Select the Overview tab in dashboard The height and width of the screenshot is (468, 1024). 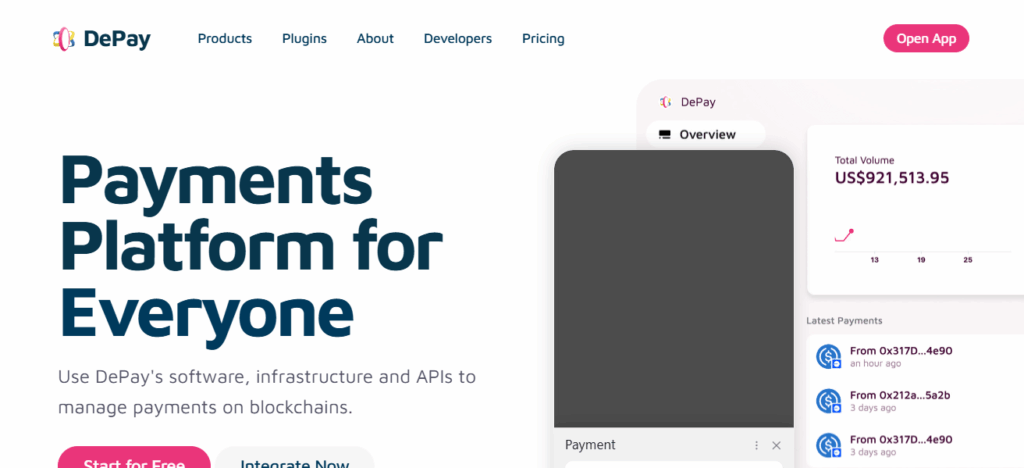(x=706, y=134)
